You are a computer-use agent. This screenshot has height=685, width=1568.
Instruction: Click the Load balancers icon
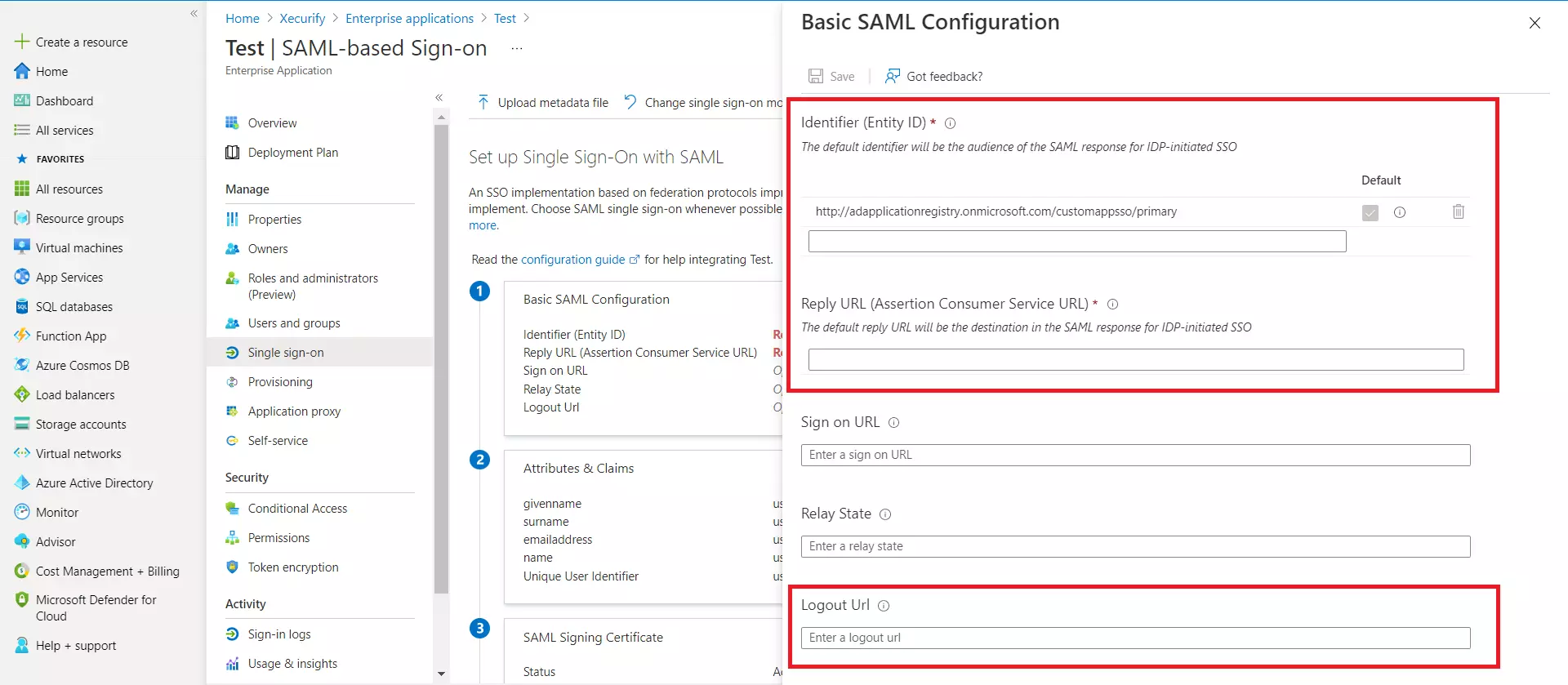tap(22, 394)
